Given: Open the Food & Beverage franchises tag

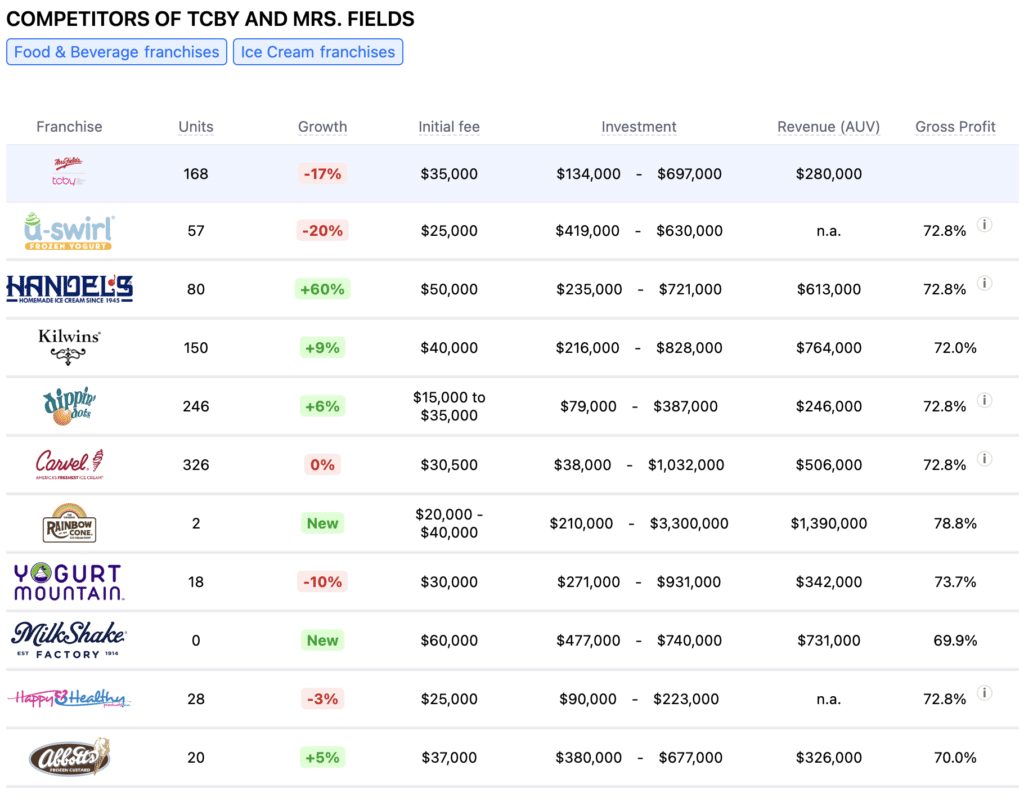Looking at the screenshot, I should [x=117, y=52].
